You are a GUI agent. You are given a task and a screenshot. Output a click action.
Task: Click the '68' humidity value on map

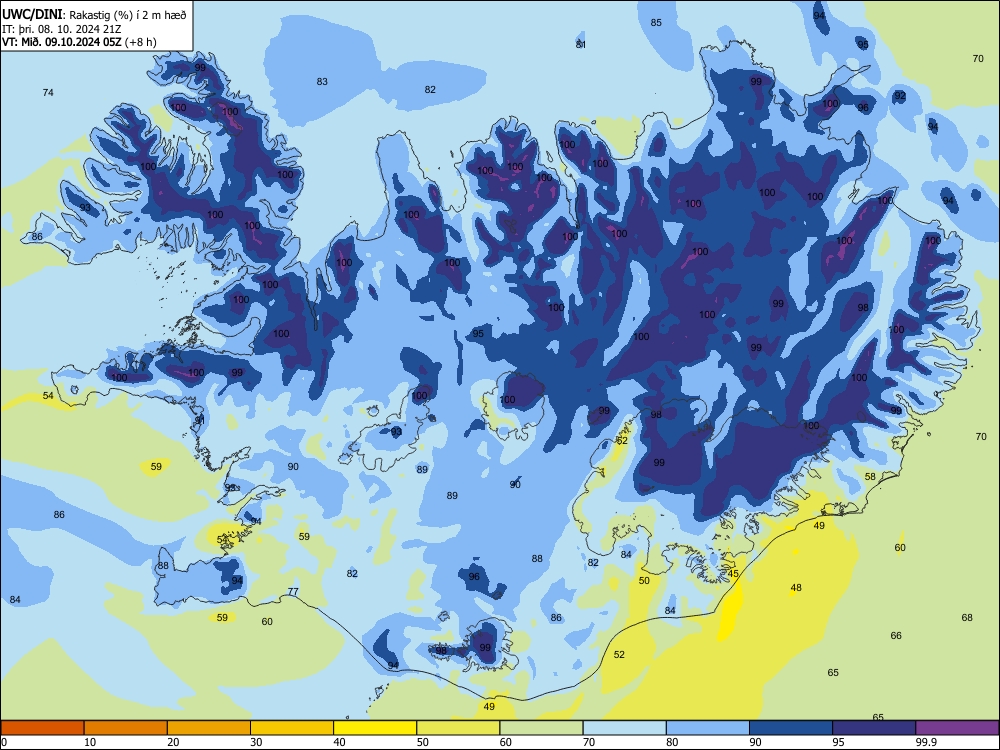tap(967, 617)
